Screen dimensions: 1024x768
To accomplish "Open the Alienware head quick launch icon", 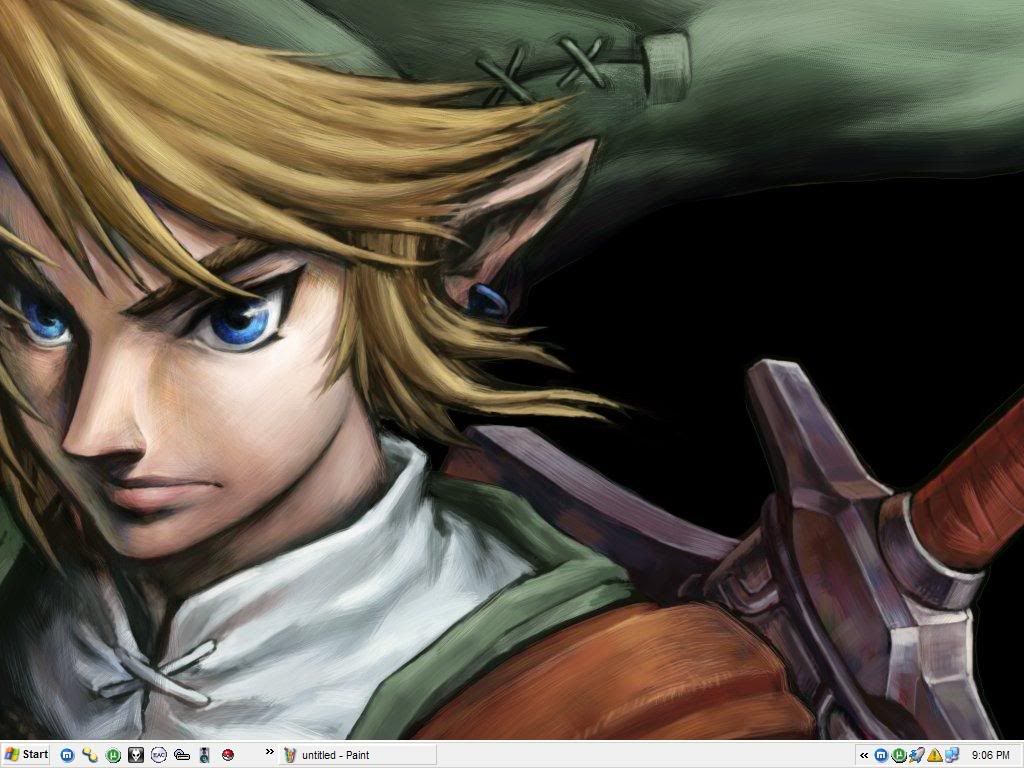I will coord(136,755).
